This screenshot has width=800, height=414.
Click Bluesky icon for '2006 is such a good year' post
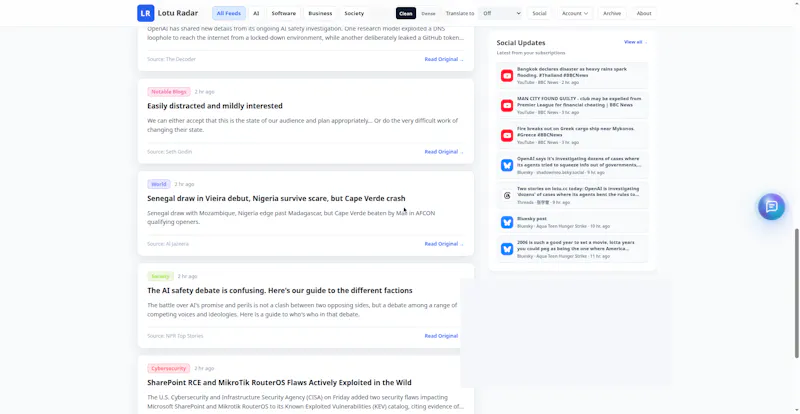507,249
